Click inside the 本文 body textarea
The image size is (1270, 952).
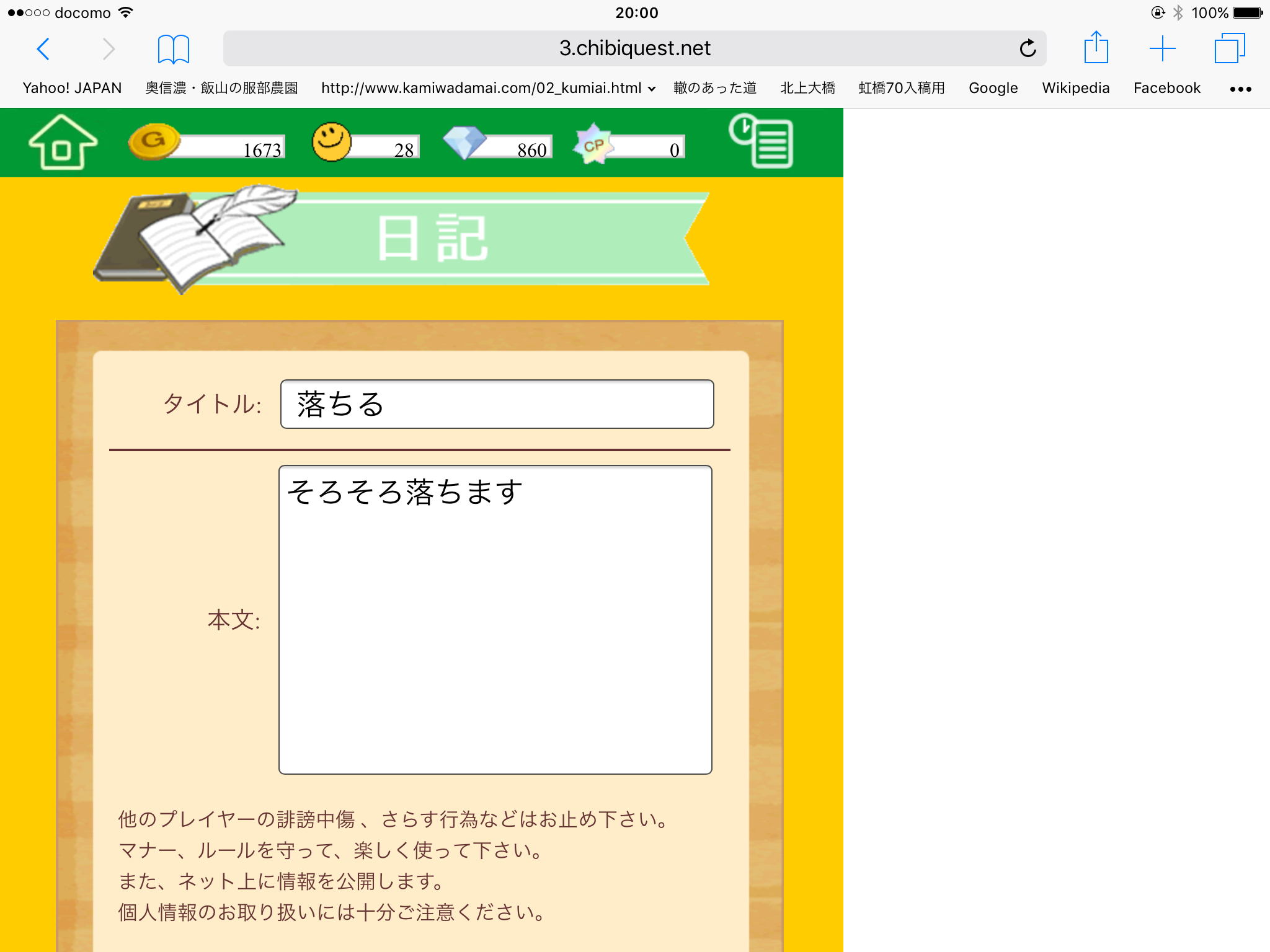(x=495, y=620)
